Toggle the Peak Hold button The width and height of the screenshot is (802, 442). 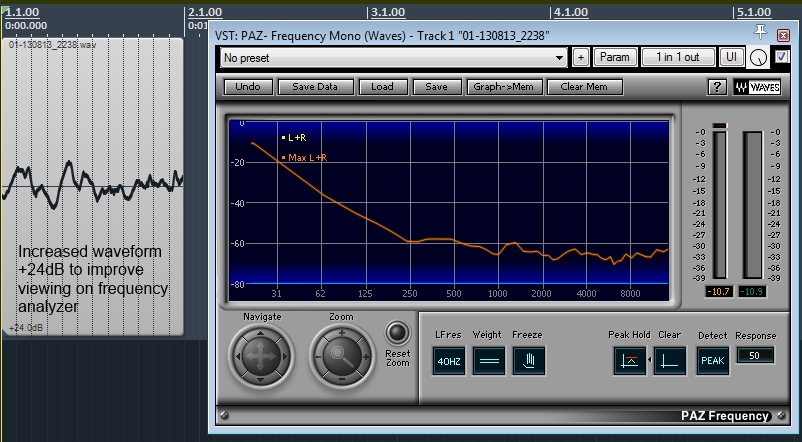[629, 361]
